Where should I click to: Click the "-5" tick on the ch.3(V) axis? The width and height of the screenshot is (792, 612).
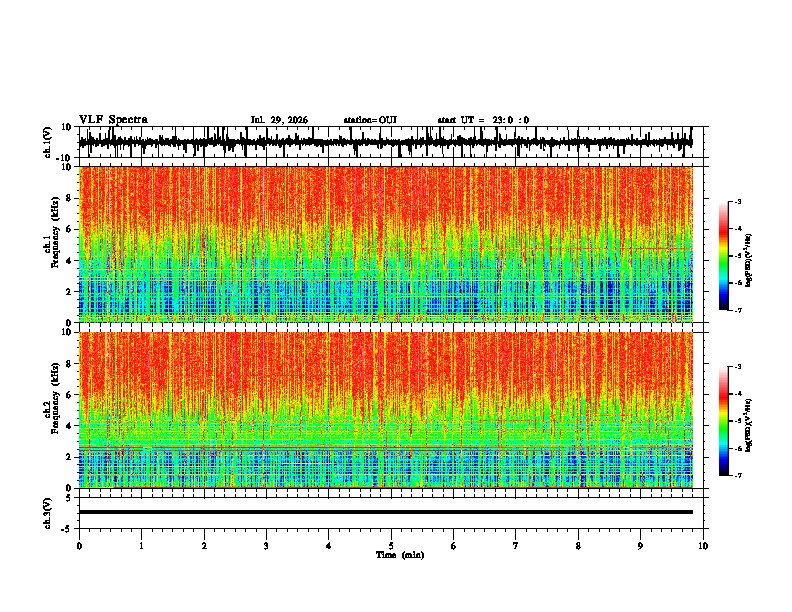click(x=68, y=529)
